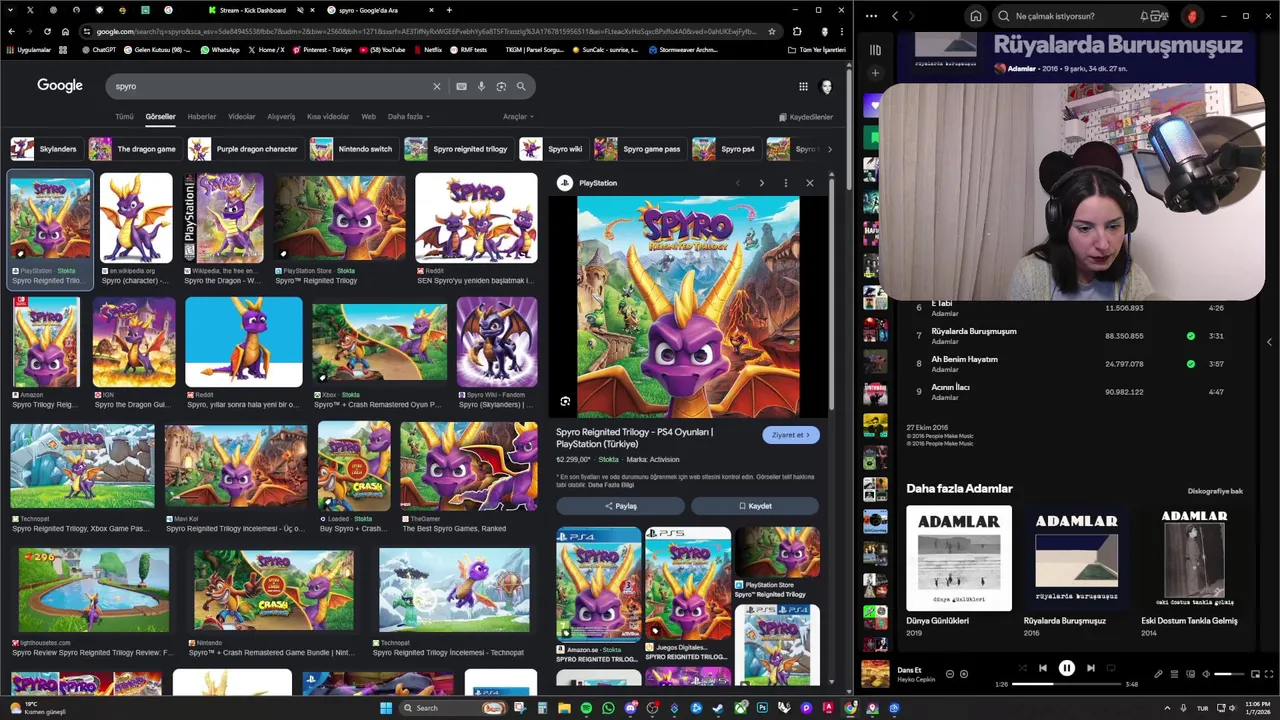The image size is (1280, 720).
Task: Open Spotify queue icon
Action: (1174, 674)
